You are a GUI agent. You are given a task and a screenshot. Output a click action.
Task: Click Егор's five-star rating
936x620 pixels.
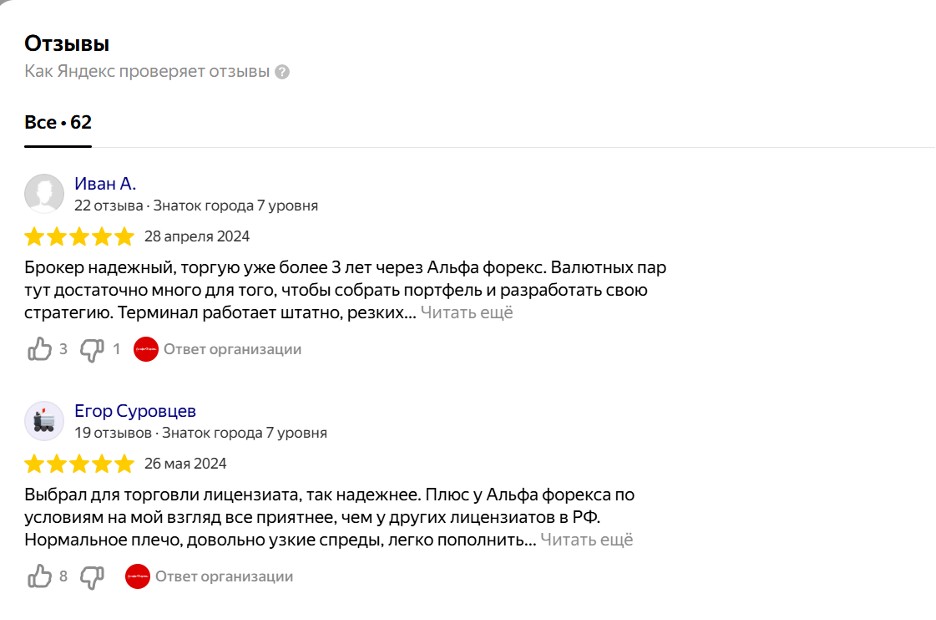click(79, 464)
